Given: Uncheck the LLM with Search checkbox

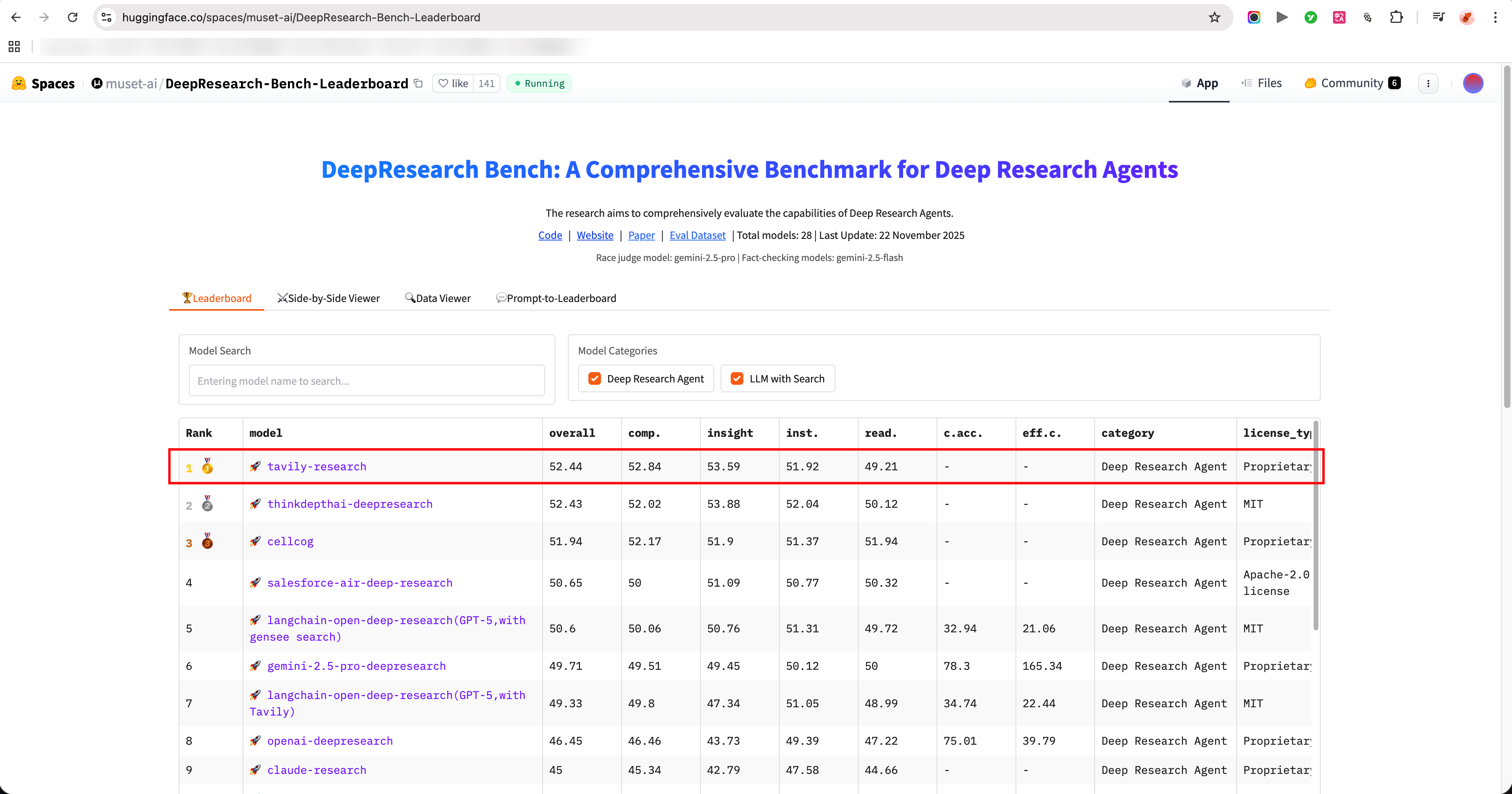Looking at the screenshot, I should pos(737,378).
